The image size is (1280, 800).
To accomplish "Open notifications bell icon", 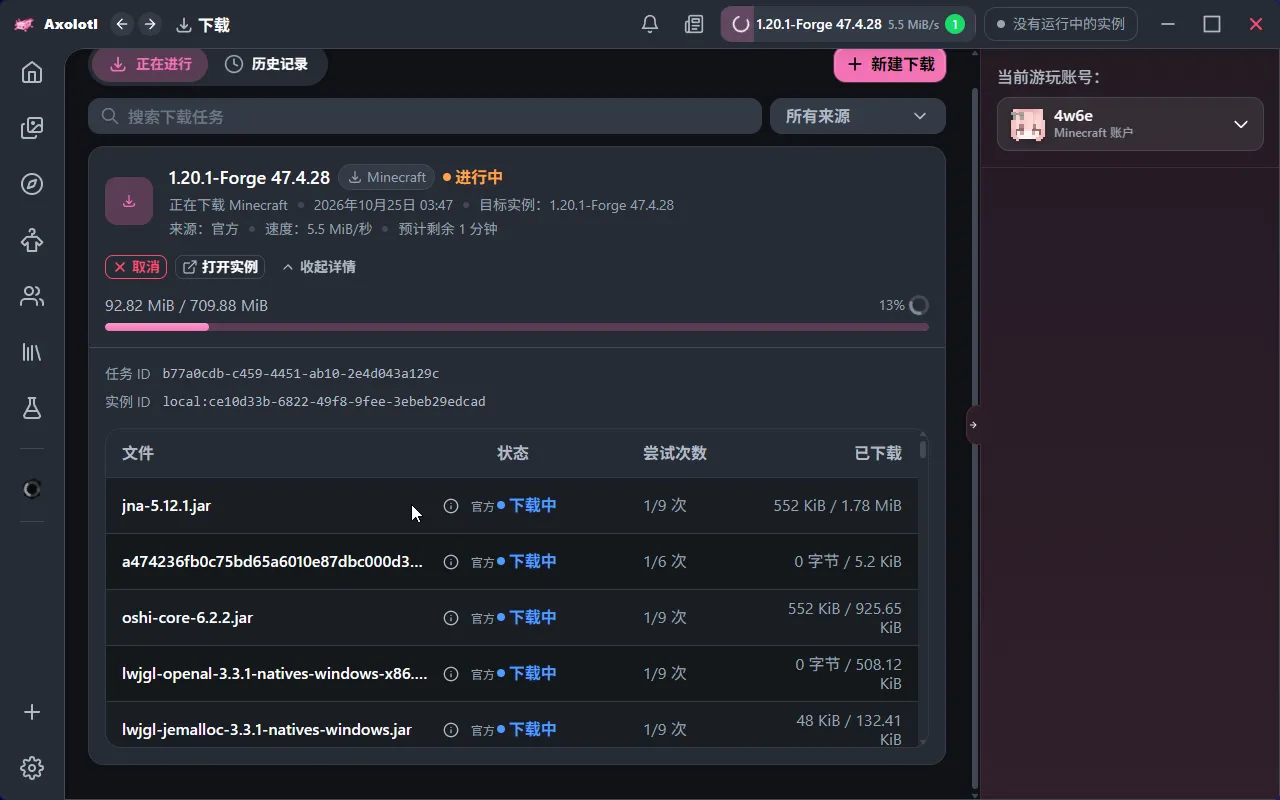I will (650, 24).
